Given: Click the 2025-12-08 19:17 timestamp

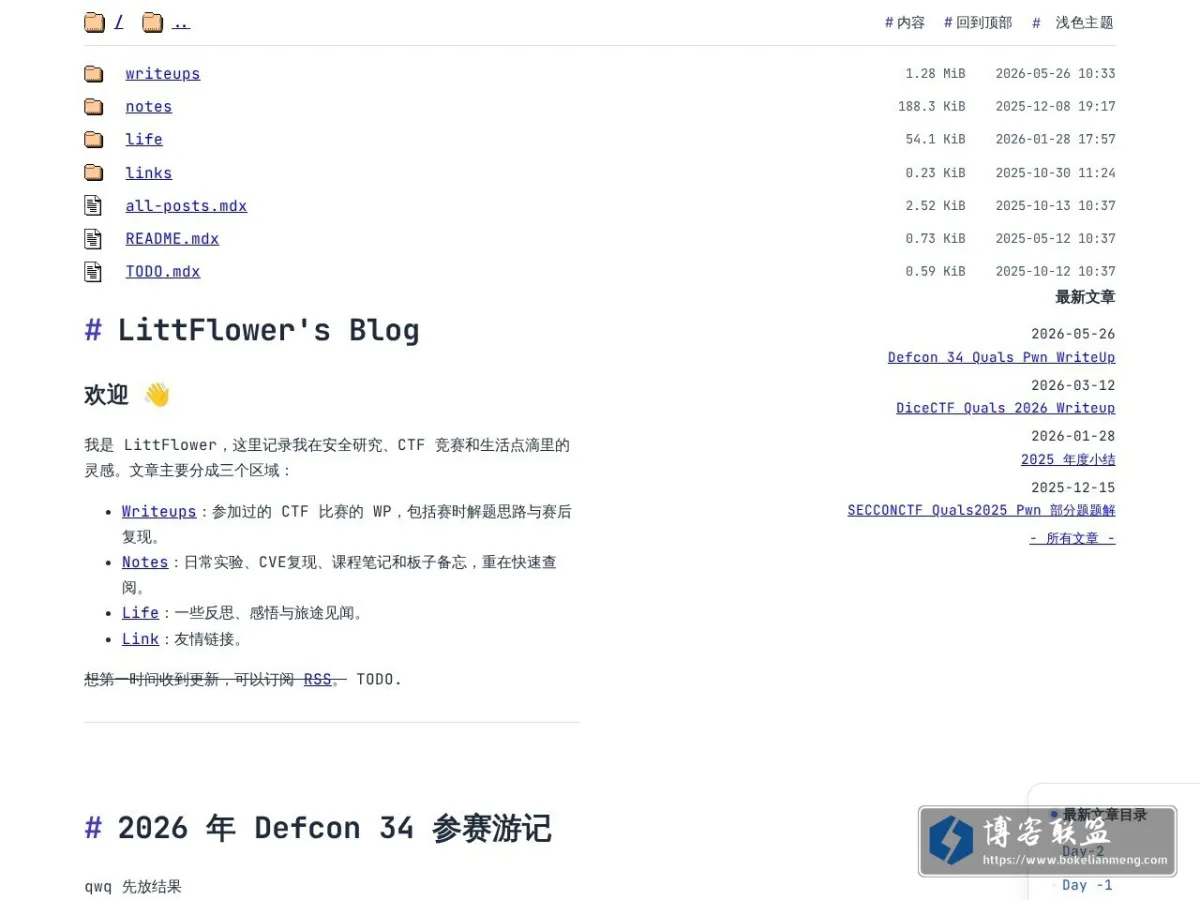Looking at the screenshot, I should point(1055,107).
